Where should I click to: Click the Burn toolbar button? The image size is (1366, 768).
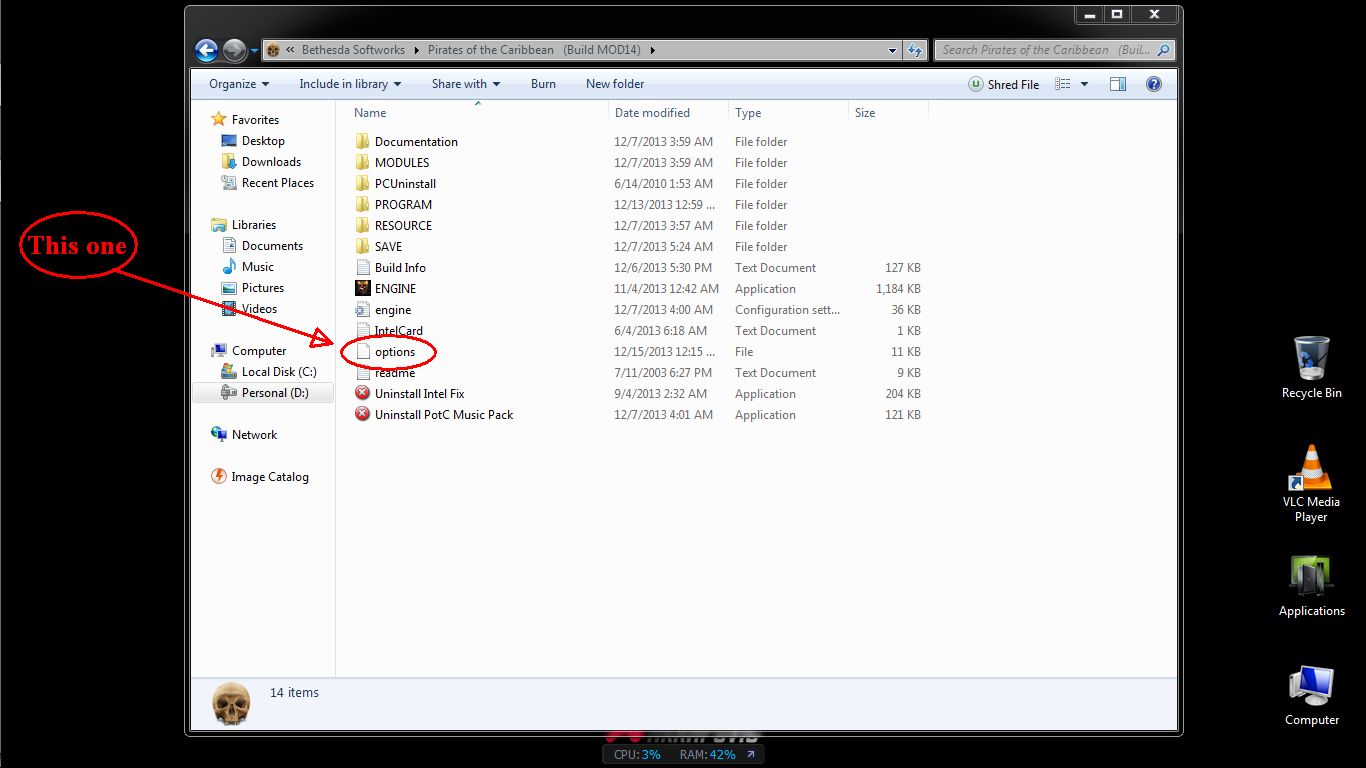(x=543, y=84)
